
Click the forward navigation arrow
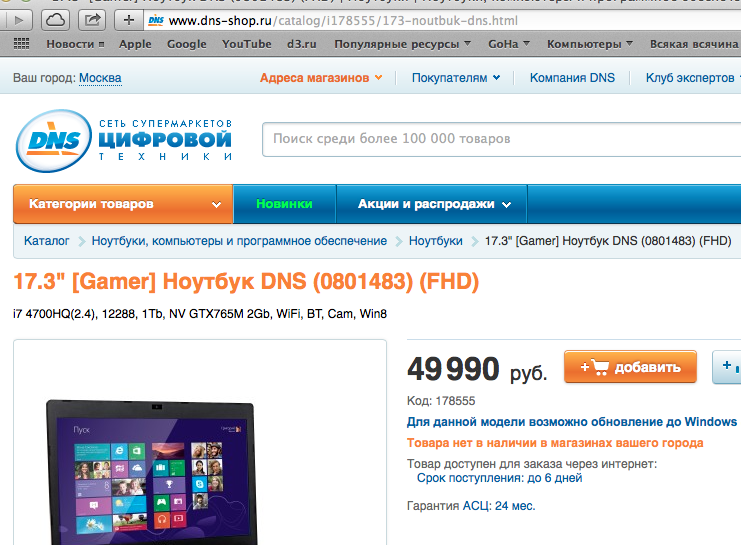pos(18,20)
